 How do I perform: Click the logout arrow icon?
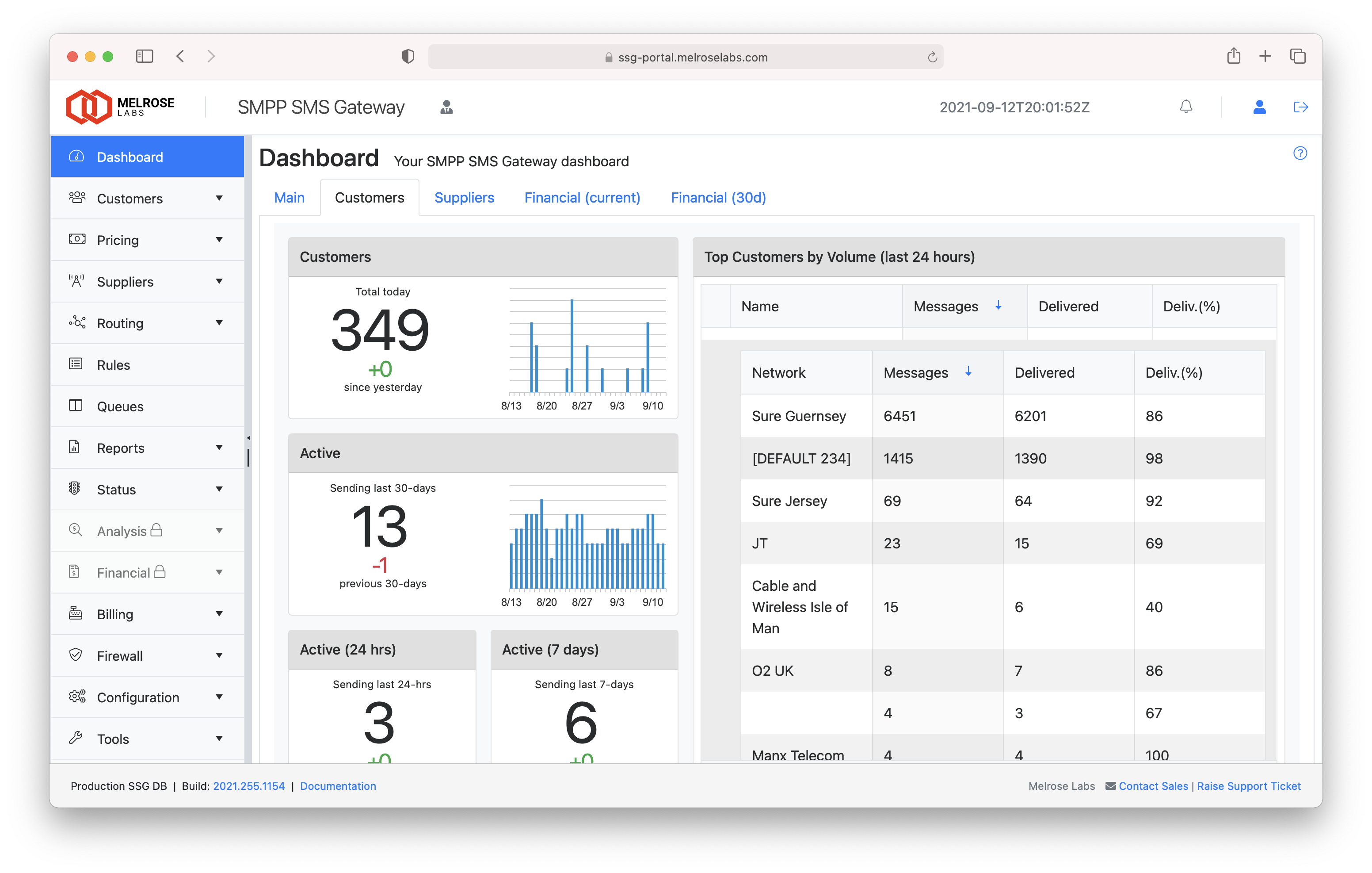[x=1300, y=107]
